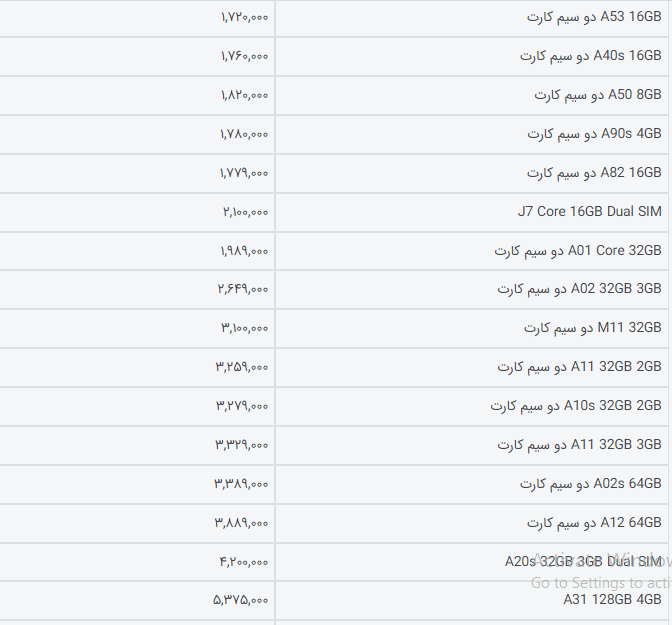672x625 pixels.
Task: Click the A82 16GB model name
Action: 594,173
